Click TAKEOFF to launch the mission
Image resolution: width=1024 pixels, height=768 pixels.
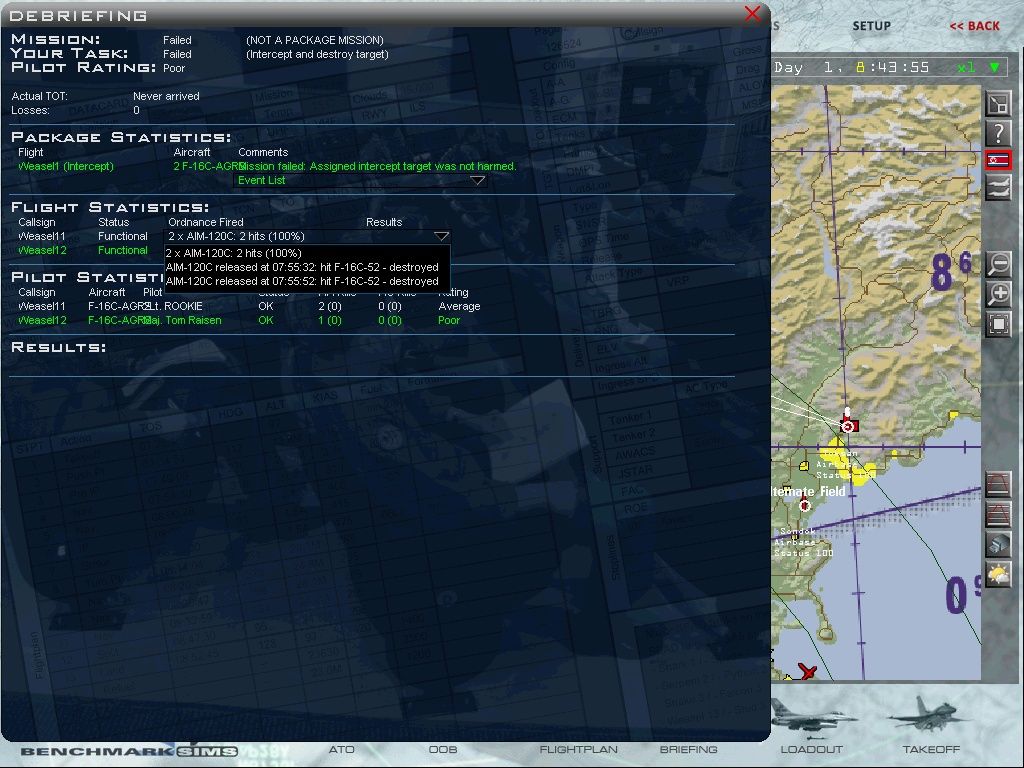[931, 749]
